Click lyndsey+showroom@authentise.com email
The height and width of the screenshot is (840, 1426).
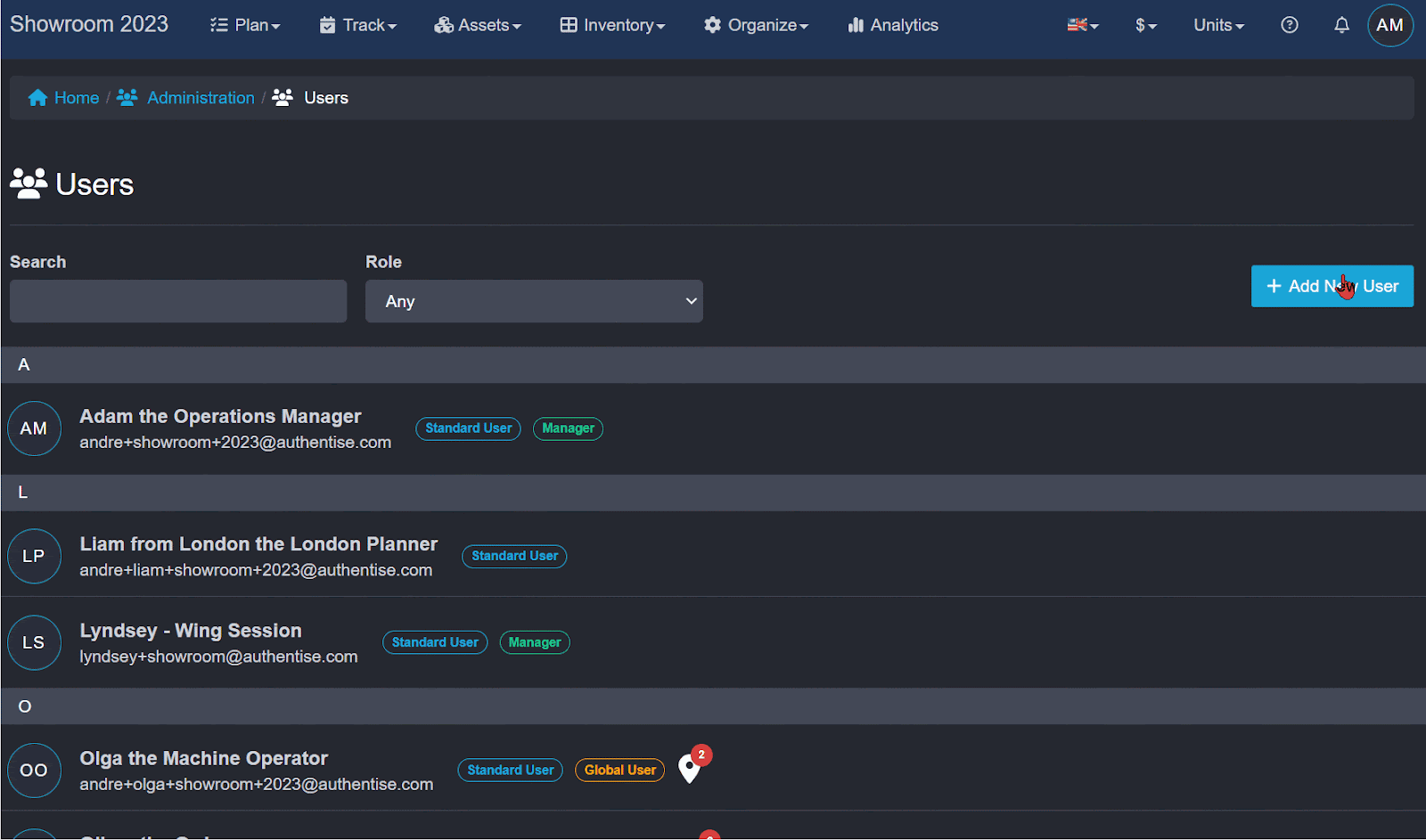[218, 657]
